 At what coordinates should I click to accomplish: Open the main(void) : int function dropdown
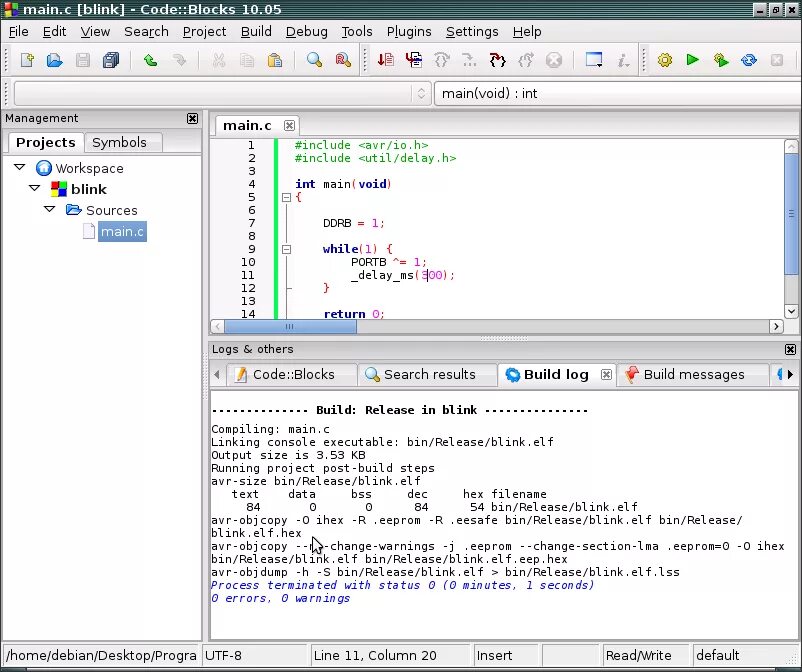click(617, 94)
